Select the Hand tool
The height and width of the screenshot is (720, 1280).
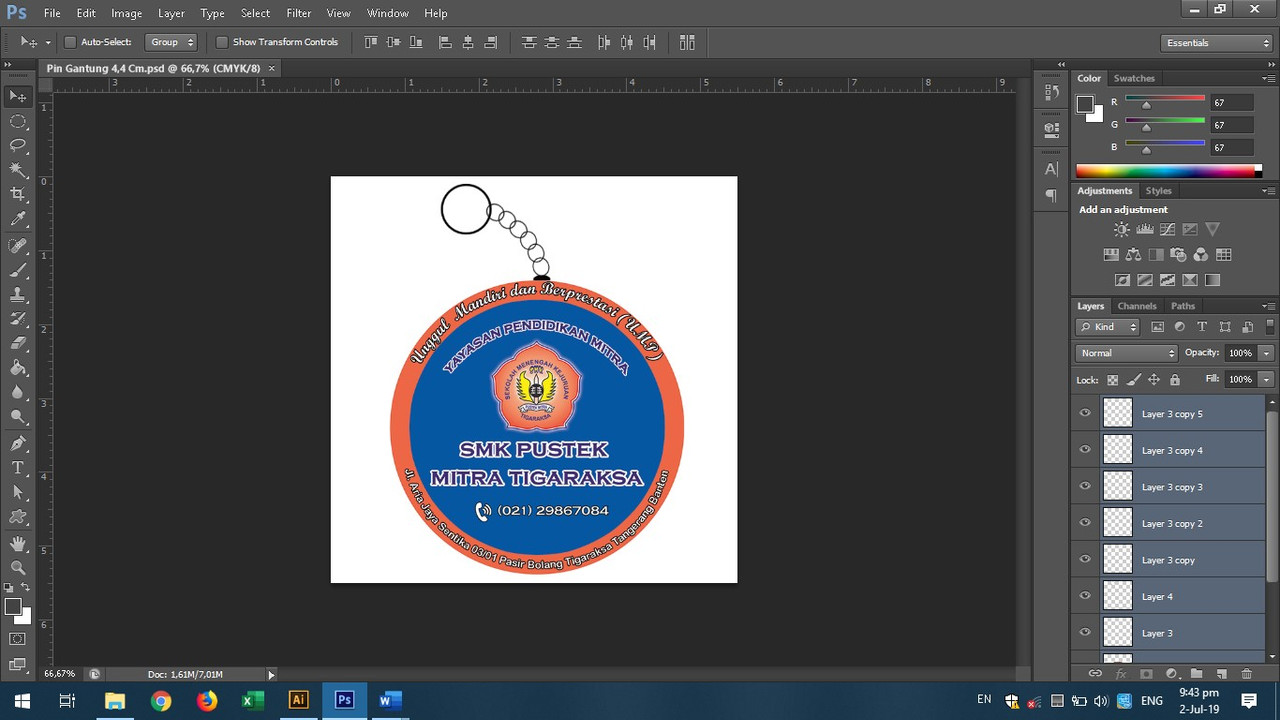coord(18,544)
